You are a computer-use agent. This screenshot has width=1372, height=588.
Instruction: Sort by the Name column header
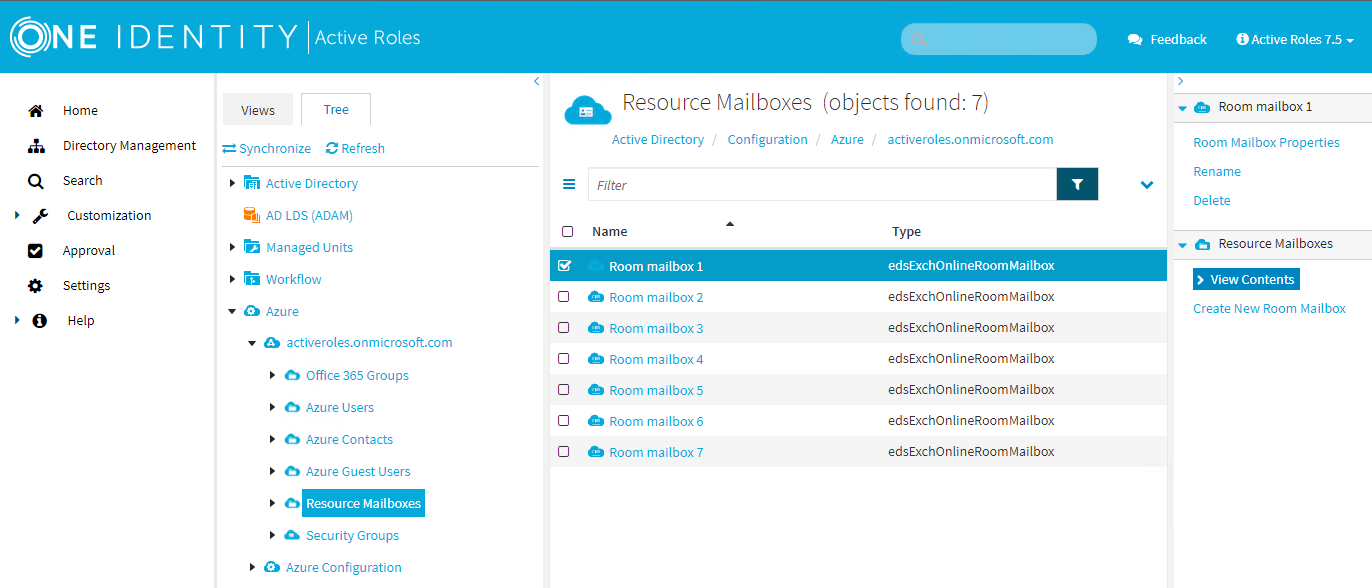(610, 231)
